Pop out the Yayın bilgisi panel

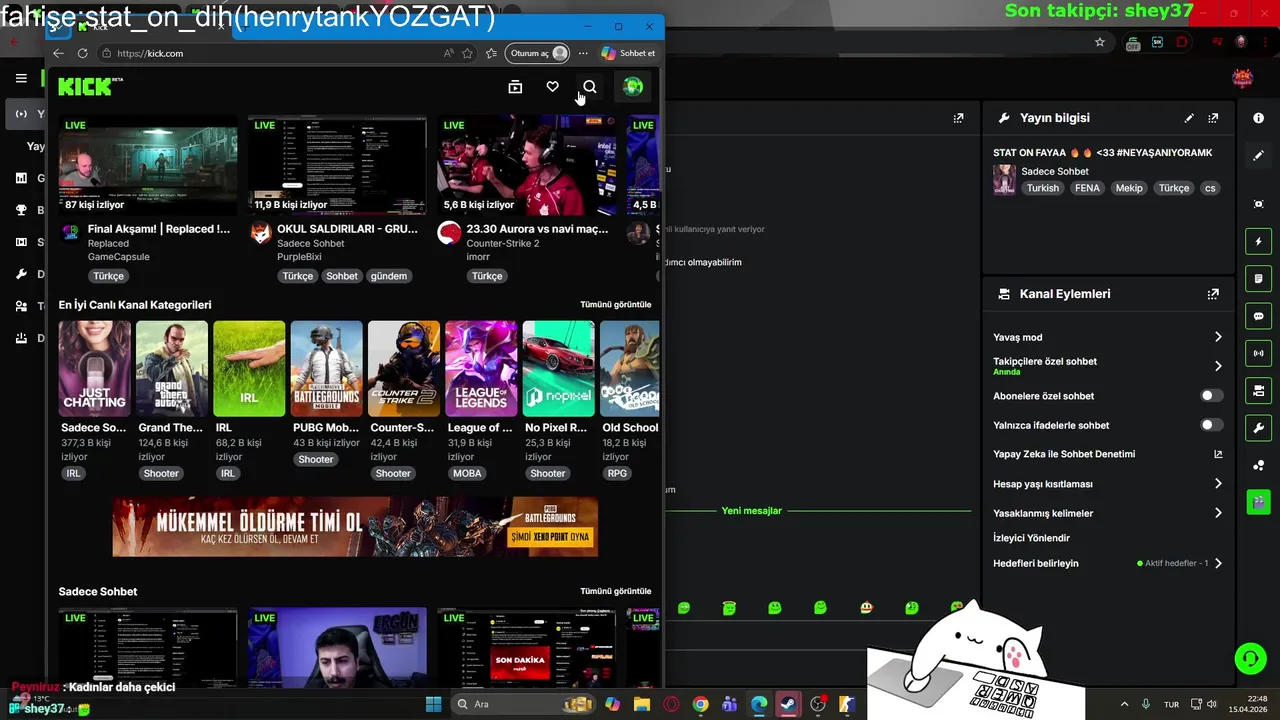pyautogui.click(x=1213, y=118)
